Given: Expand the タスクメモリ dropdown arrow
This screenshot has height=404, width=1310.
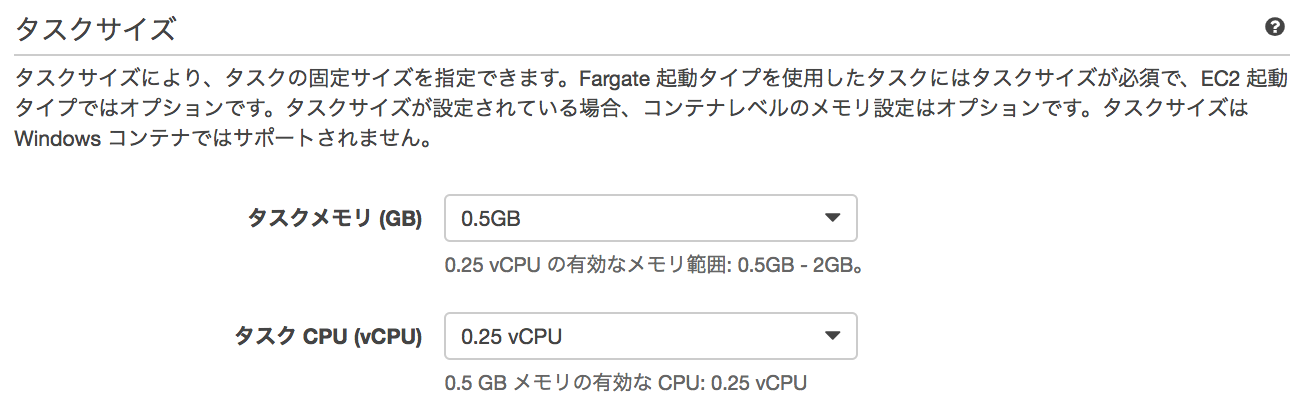Looking at the screenshot, I should coord(832,218).
